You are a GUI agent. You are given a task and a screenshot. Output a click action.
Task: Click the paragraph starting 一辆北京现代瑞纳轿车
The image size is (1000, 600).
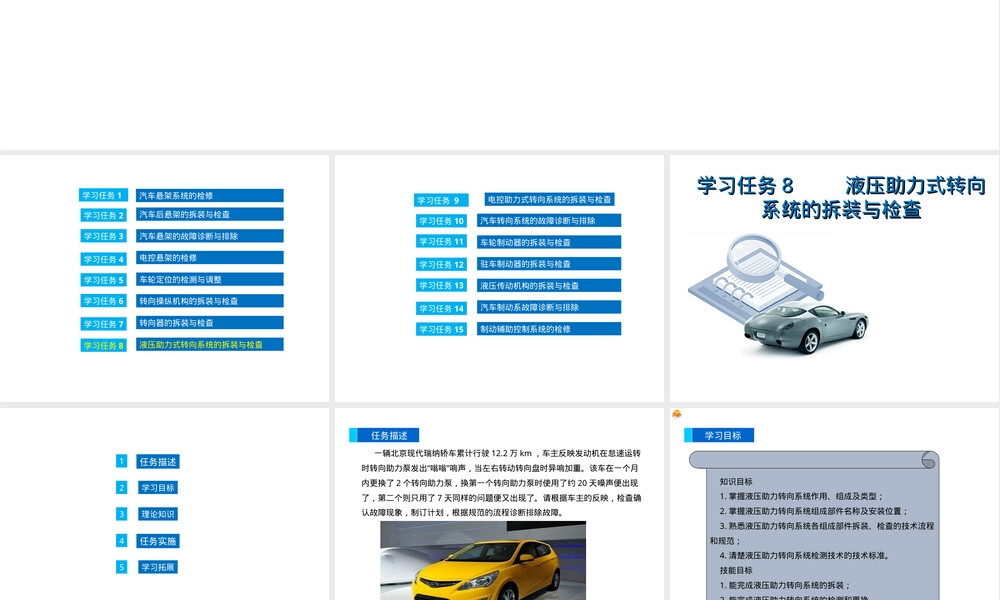pos(501,483)
